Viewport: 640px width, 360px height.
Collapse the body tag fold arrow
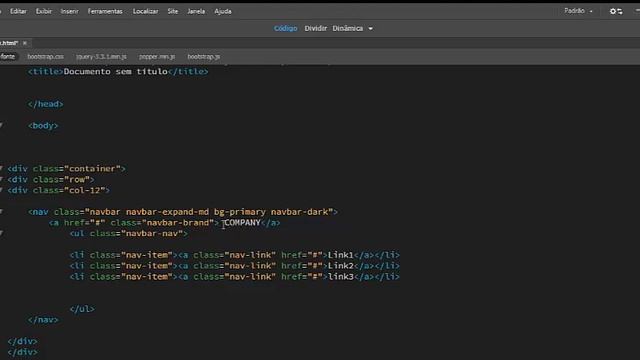(x=2, y=125)
